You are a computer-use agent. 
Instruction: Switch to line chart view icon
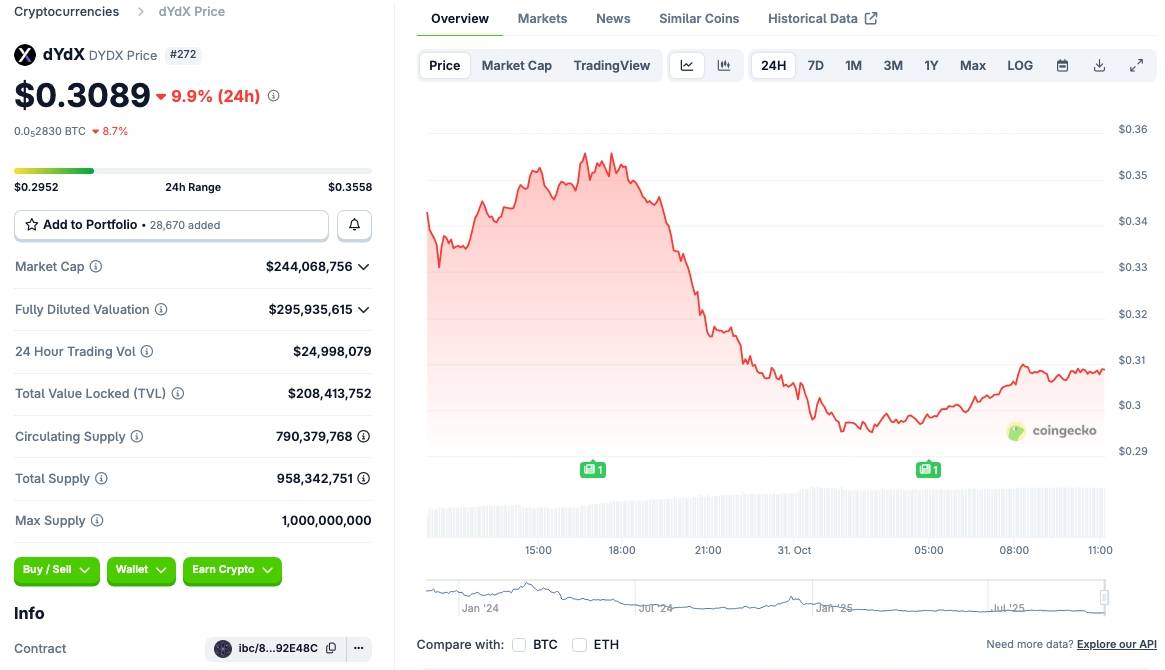[687, 66]
